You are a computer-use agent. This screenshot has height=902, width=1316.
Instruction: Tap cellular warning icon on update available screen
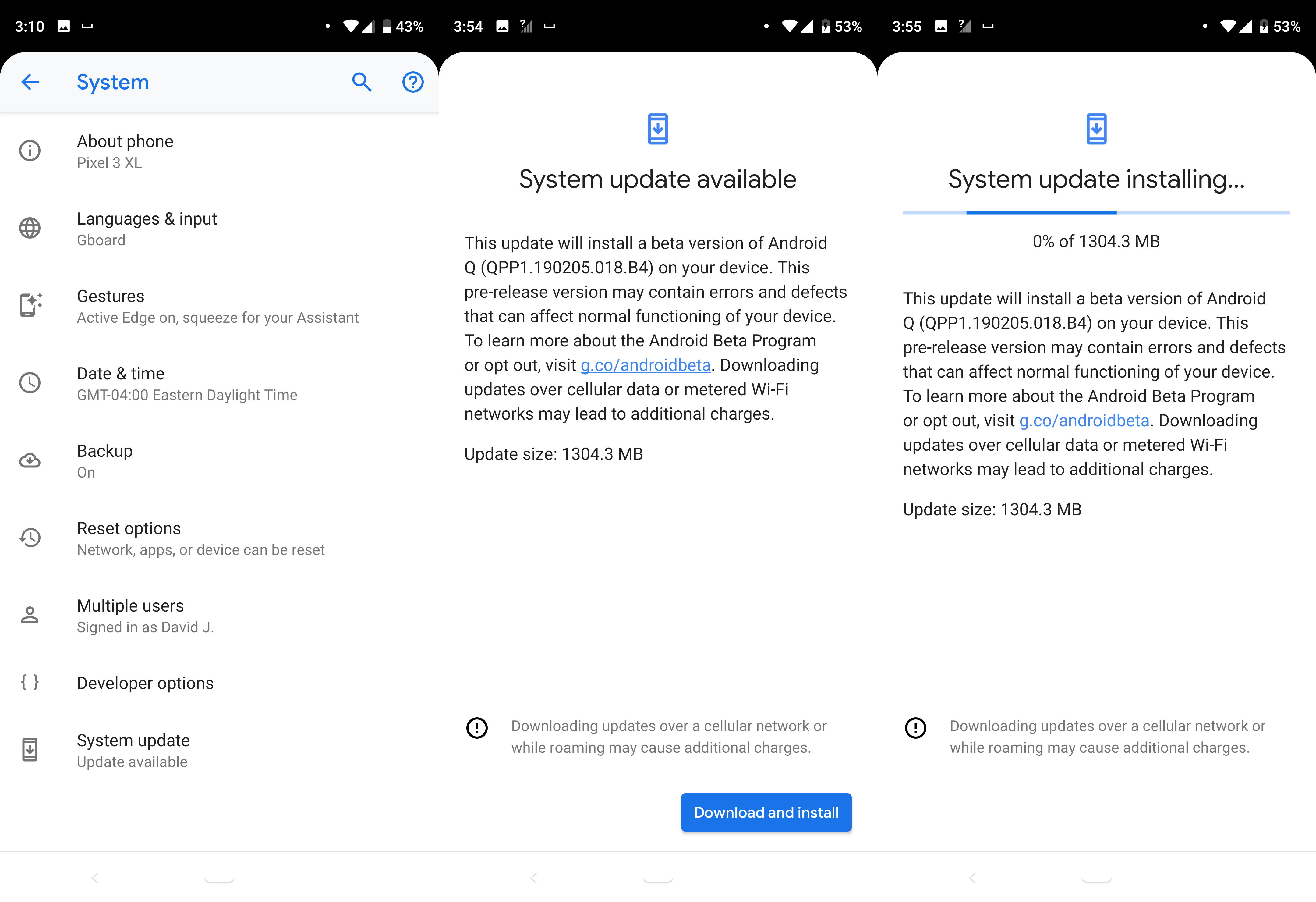pos(477,727)
